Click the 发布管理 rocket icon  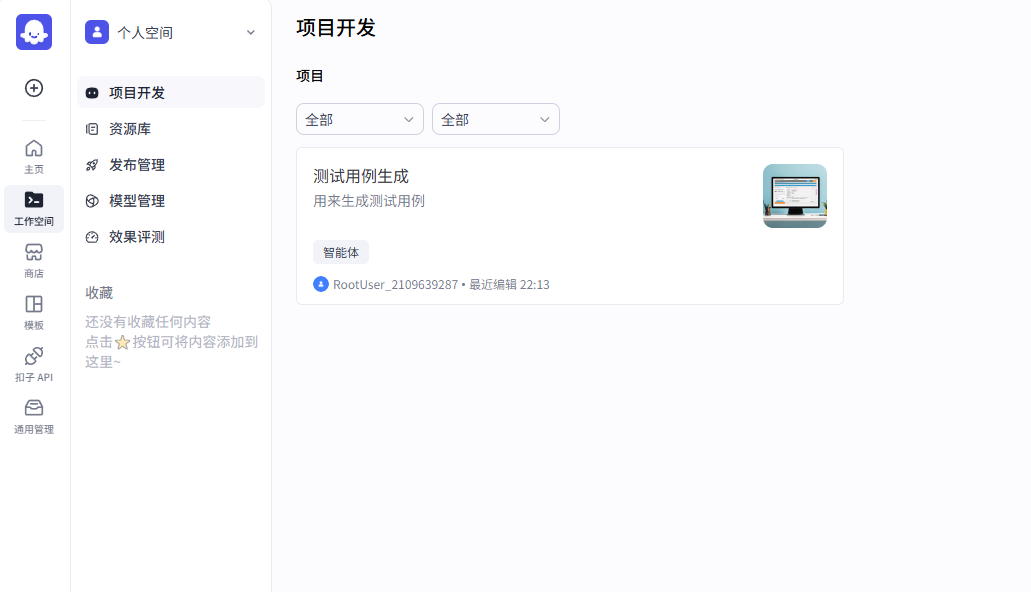[x=92, y=165]
